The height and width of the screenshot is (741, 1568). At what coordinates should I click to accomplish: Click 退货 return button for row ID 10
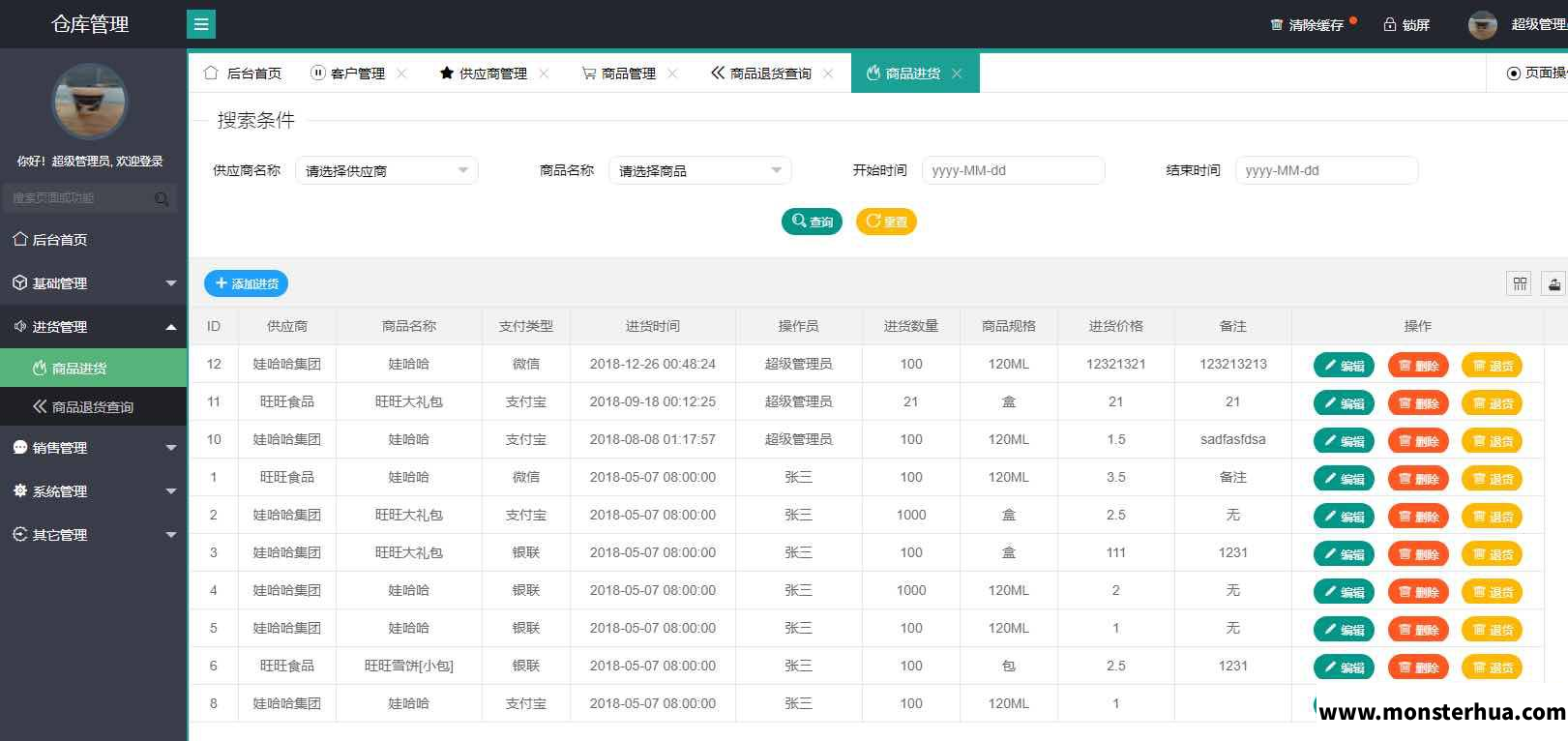(1493, 440)
